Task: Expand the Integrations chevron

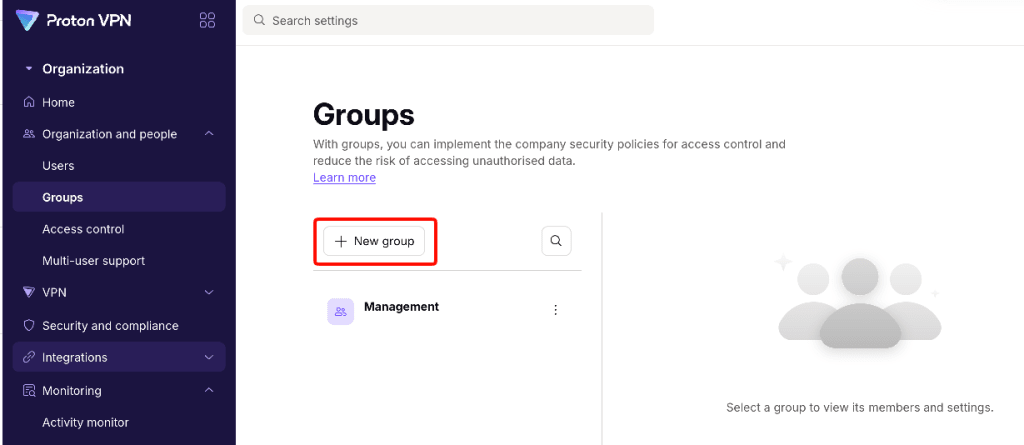Action: [209, 357]
